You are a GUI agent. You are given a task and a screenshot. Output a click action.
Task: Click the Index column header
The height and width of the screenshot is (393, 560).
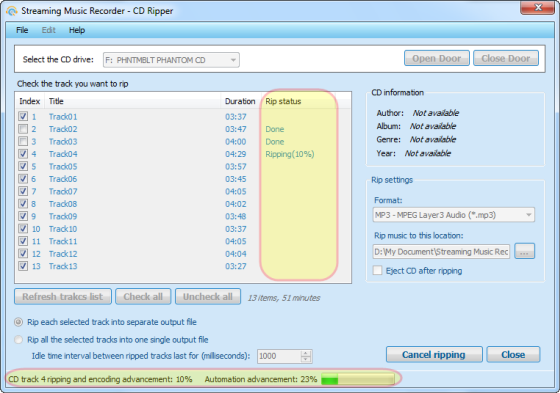tap(30, 101)
